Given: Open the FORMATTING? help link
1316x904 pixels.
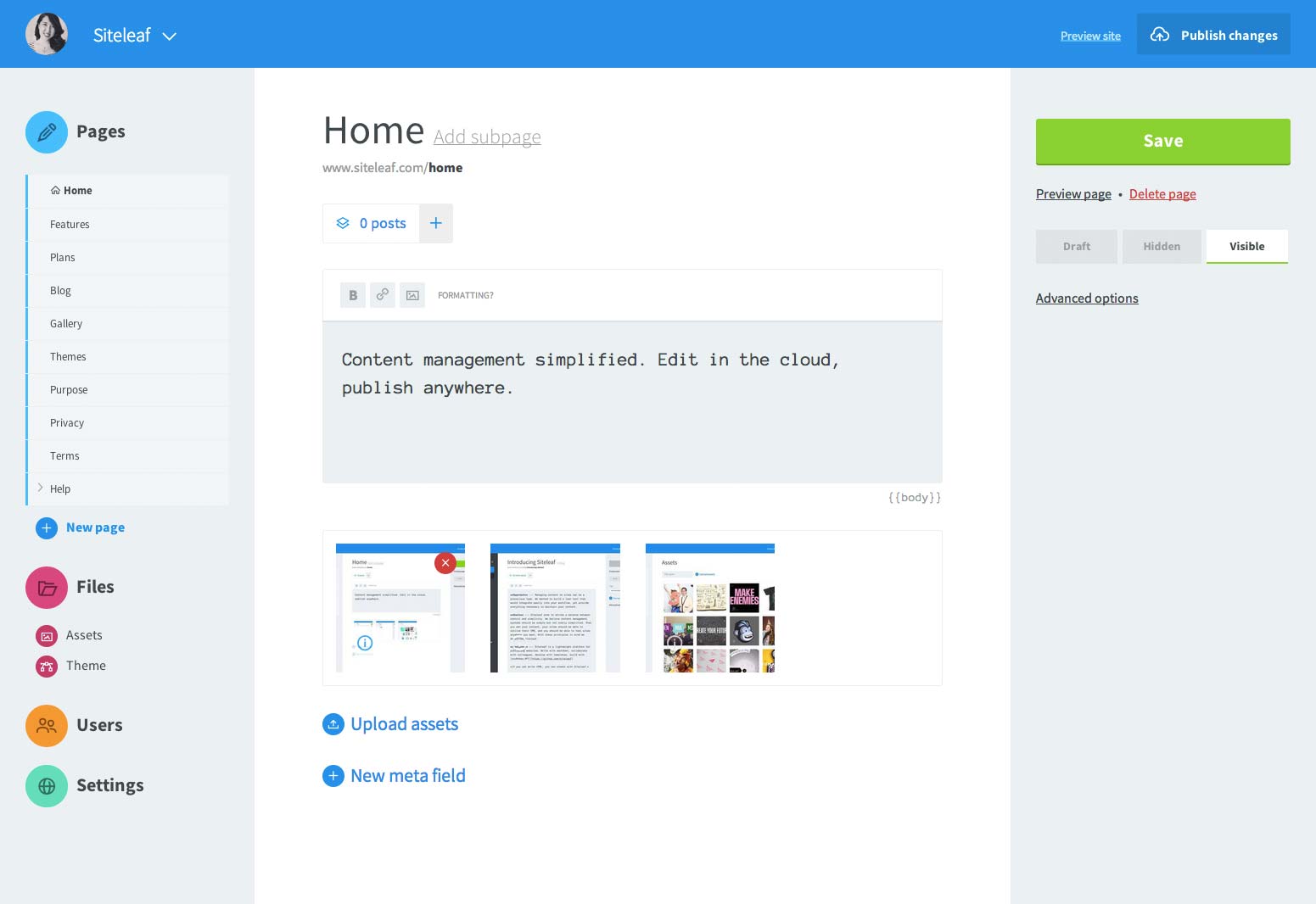Looking at the screenshot, I should [466, 295].
